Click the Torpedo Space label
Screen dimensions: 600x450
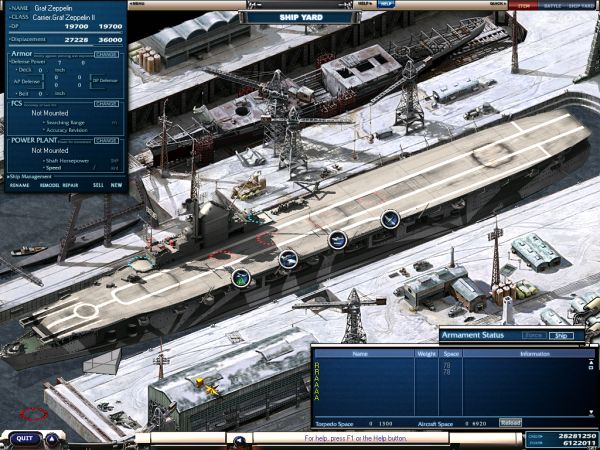click(x=334, y=424)
